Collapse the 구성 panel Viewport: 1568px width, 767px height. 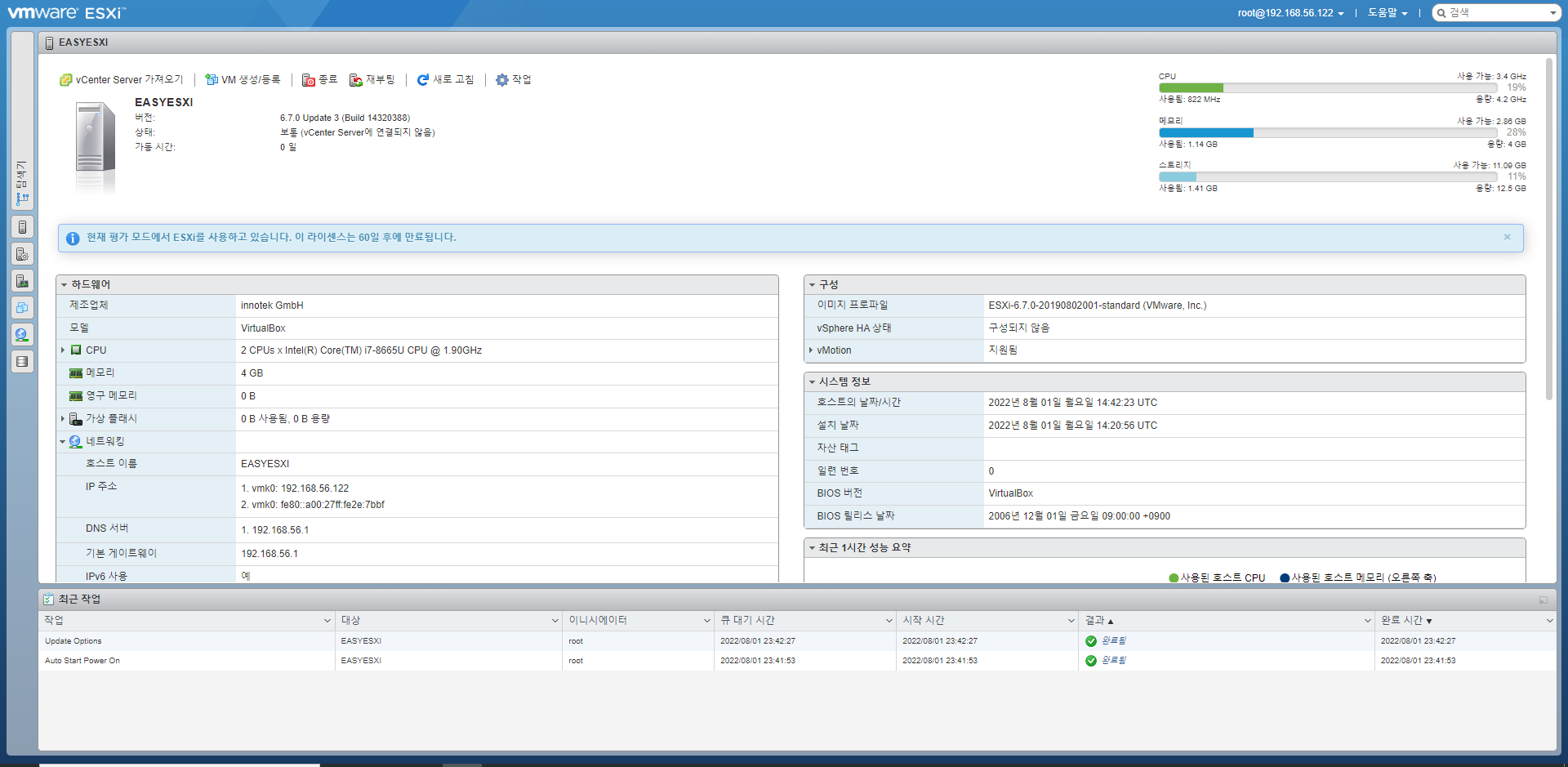tap(812, 285)
